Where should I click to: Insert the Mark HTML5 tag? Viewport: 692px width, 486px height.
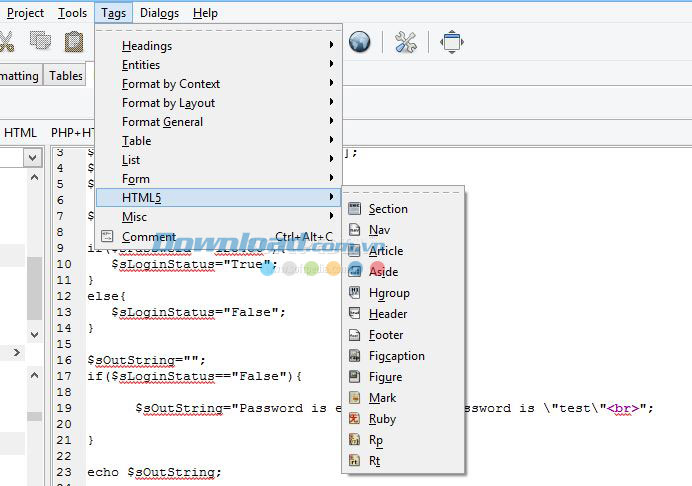coord(382,398)
